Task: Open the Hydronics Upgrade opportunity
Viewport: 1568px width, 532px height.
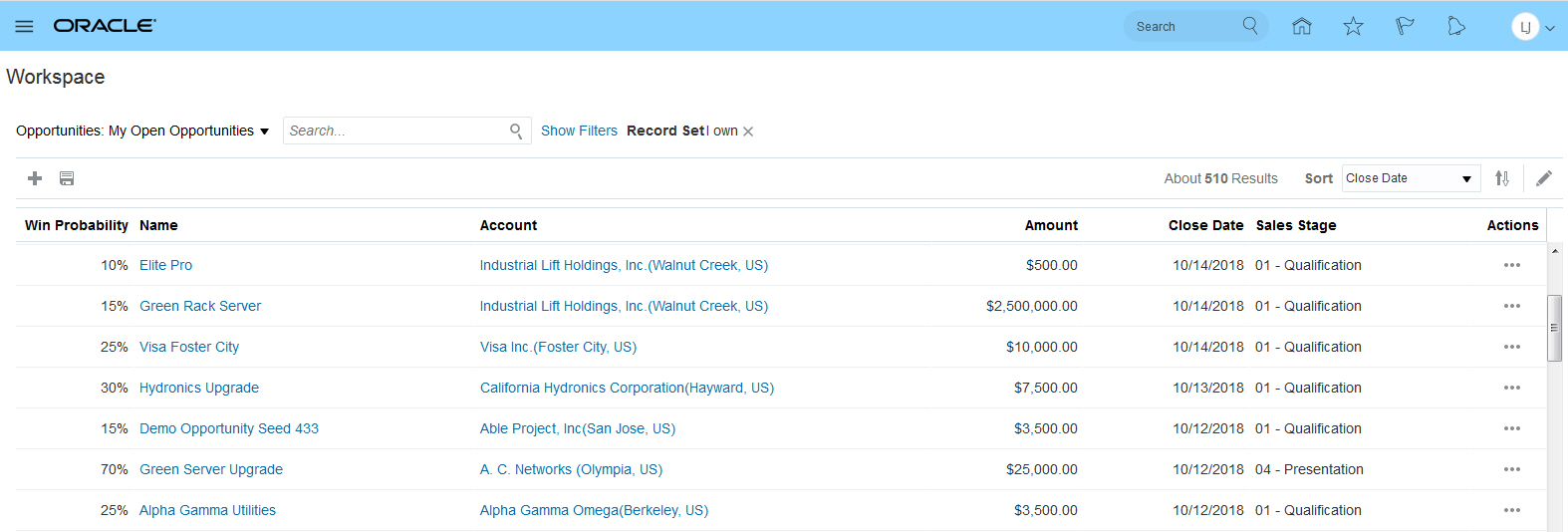Action: pos(199,388)
